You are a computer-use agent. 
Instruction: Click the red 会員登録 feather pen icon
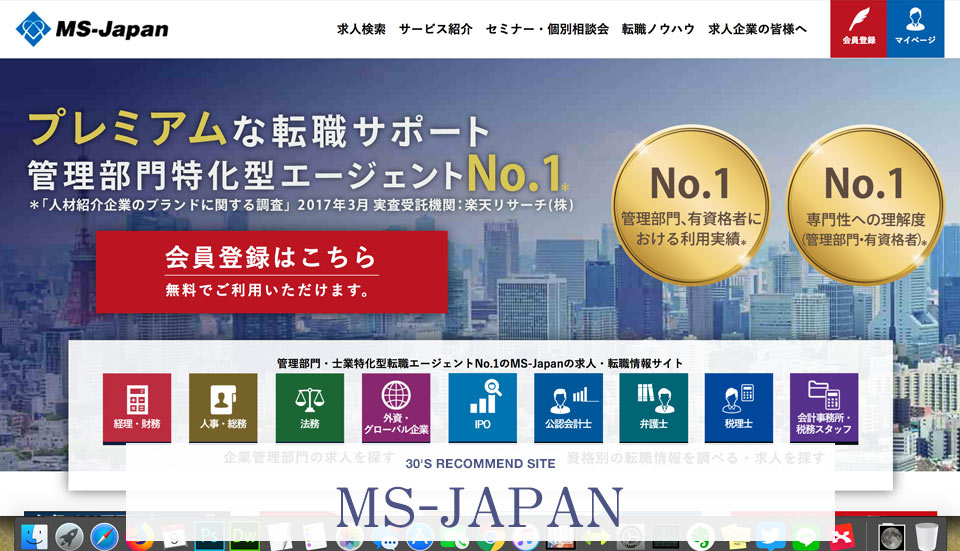point(858,29)
